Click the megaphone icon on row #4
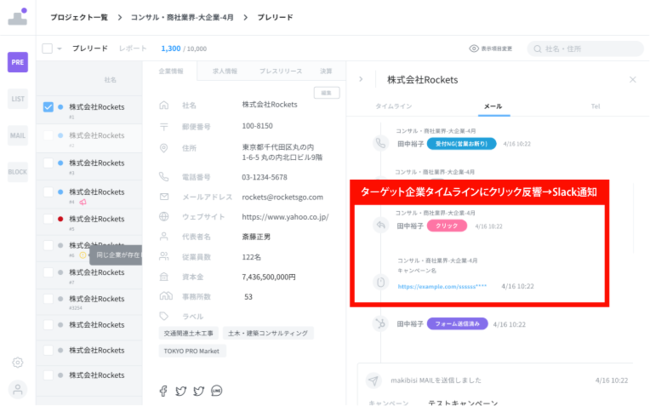 click(x=83, y=202)
